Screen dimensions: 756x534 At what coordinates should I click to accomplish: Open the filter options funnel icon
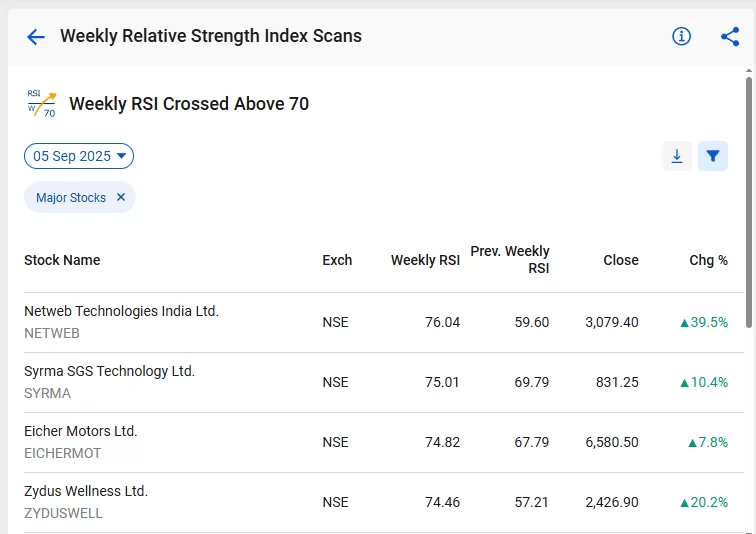pos(713,156)
